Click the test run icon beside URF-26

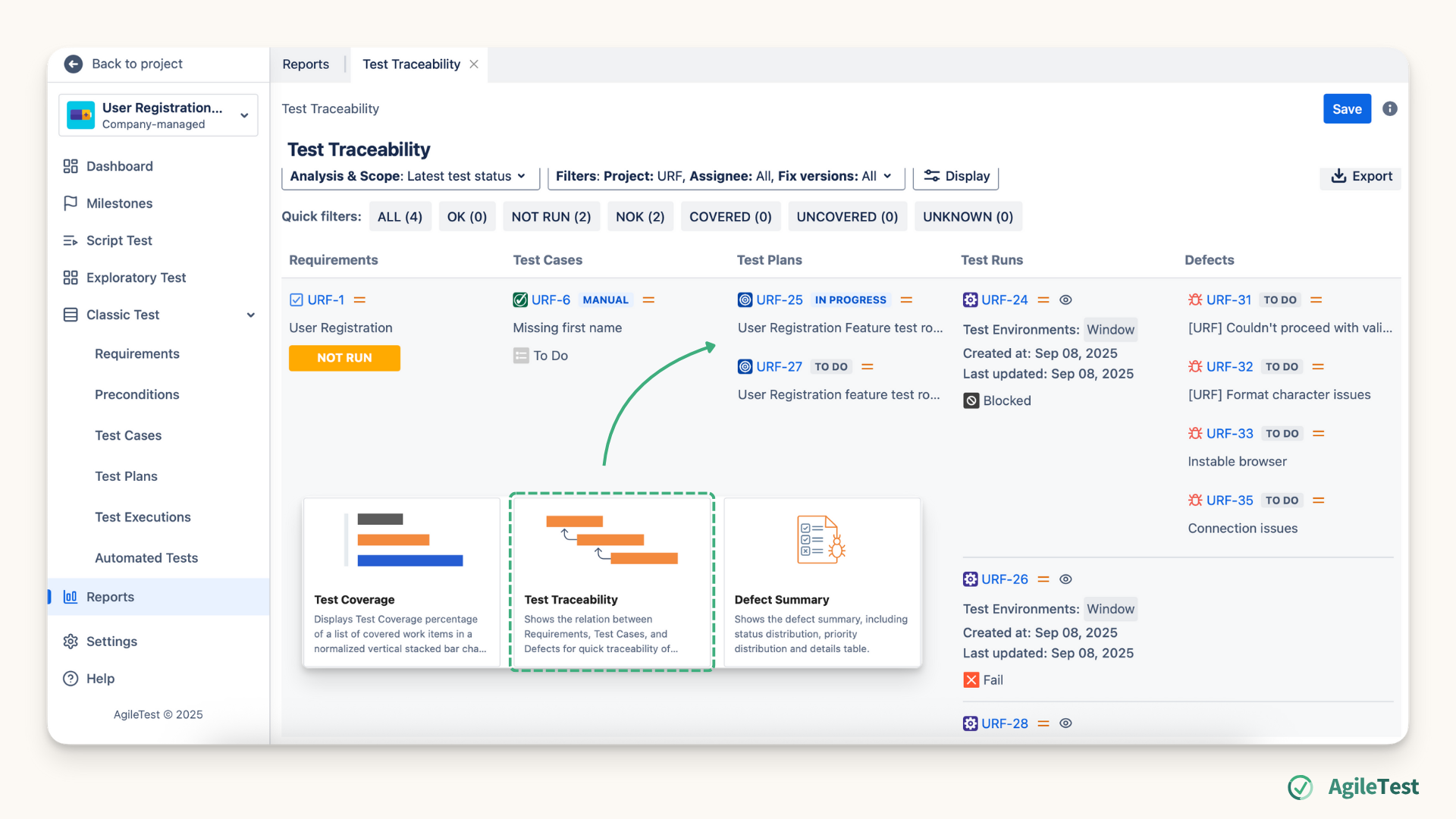click(970, 579)
